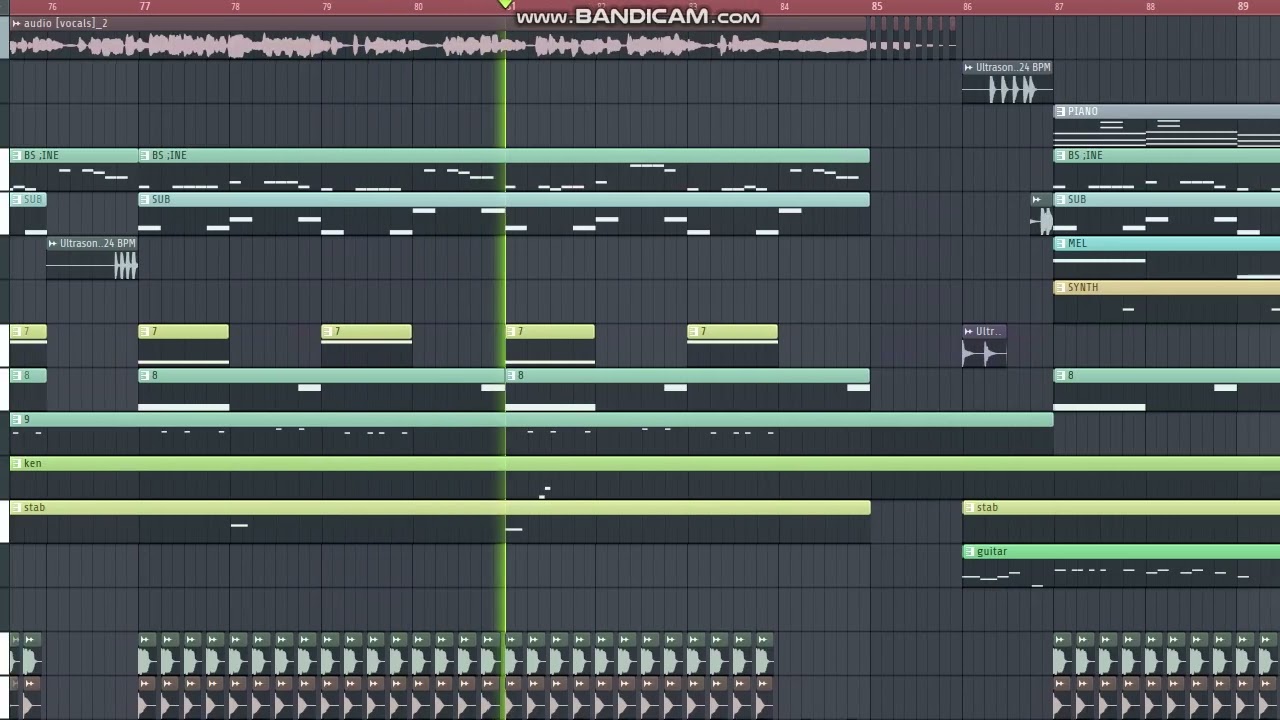Click menu icon of pattern 8 clip at bar 77
The width and height of the screenshot is (1280, 720).
pyautogui.click(x=145, y=375)
